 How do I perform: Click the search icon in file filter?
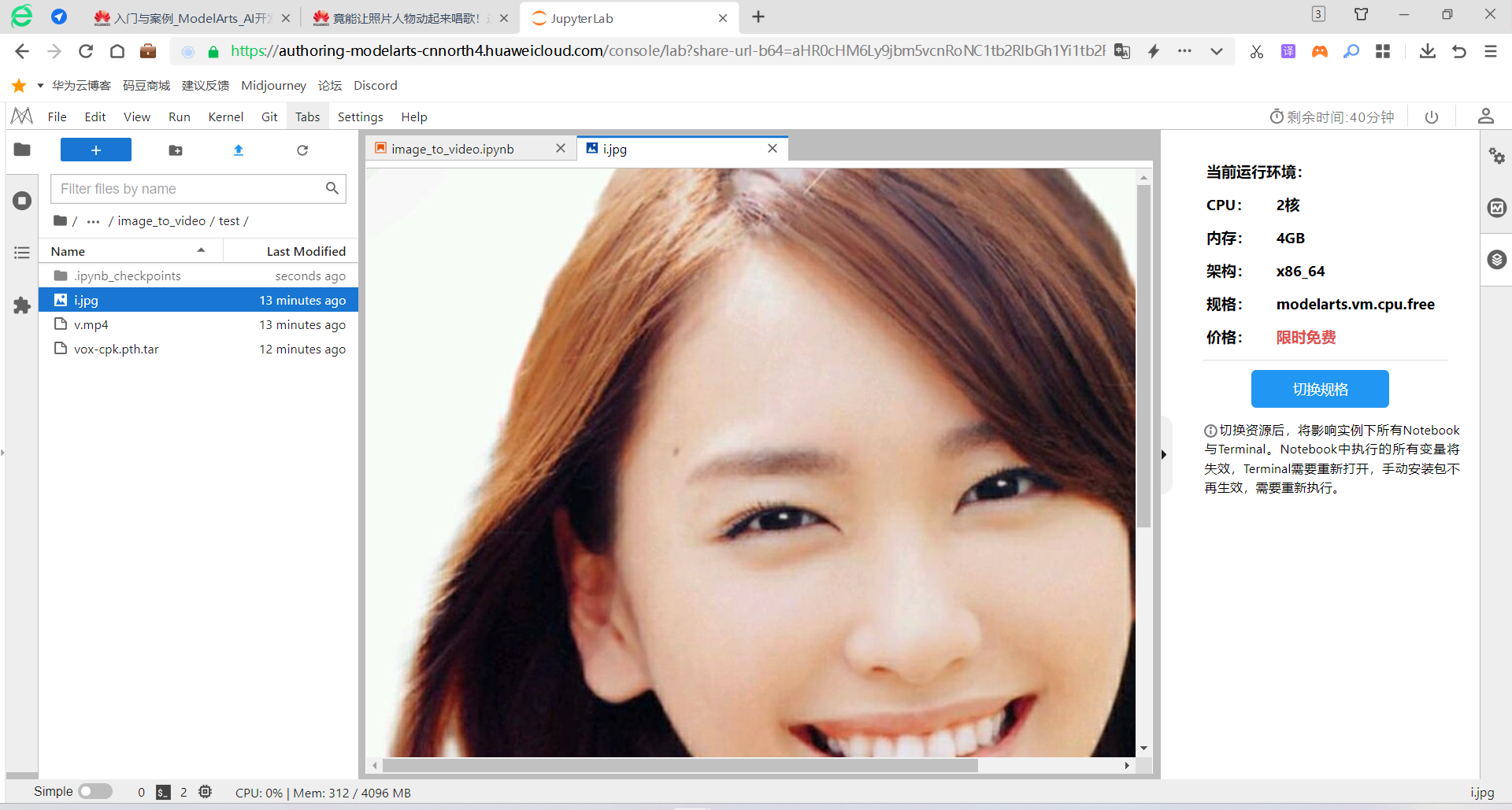pos(332,188)
